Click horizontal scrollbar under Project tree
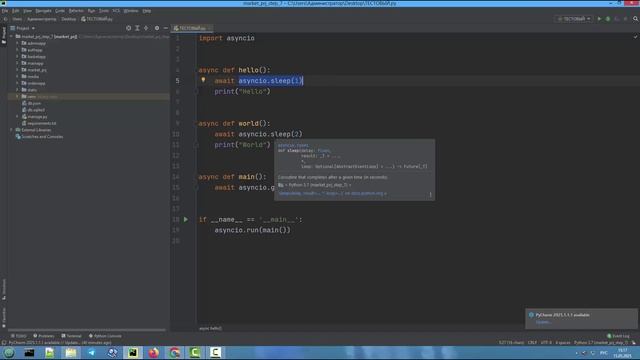640x360 pixels. (87, 330)
